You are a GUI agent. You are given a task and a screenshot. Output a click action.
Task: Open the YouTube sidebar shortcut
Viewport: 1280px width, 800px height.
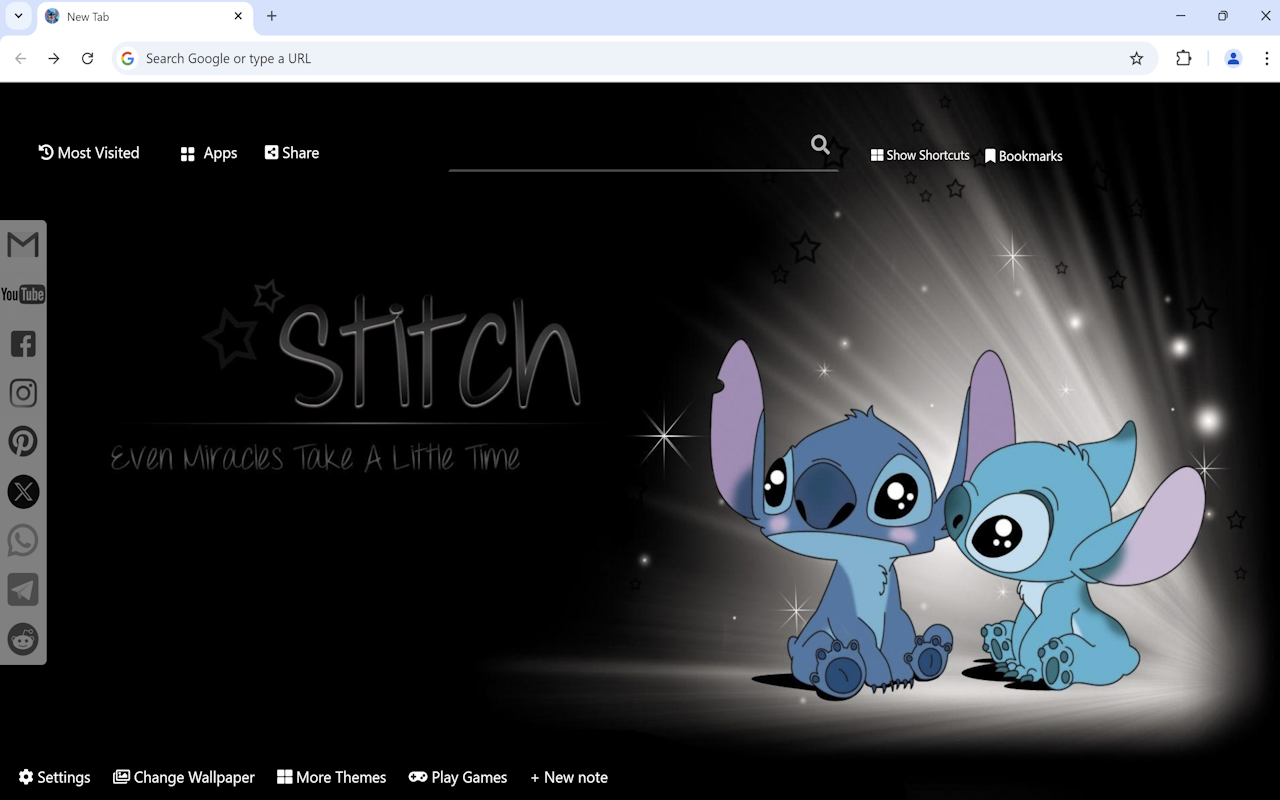(x=22, y=293)
